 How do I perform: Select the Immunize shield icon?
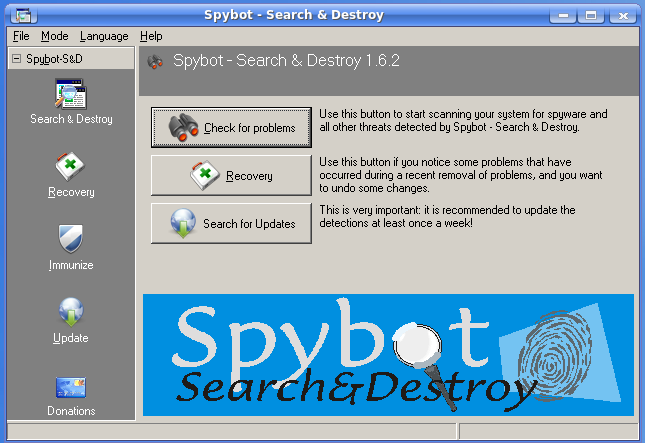[71, 239]
